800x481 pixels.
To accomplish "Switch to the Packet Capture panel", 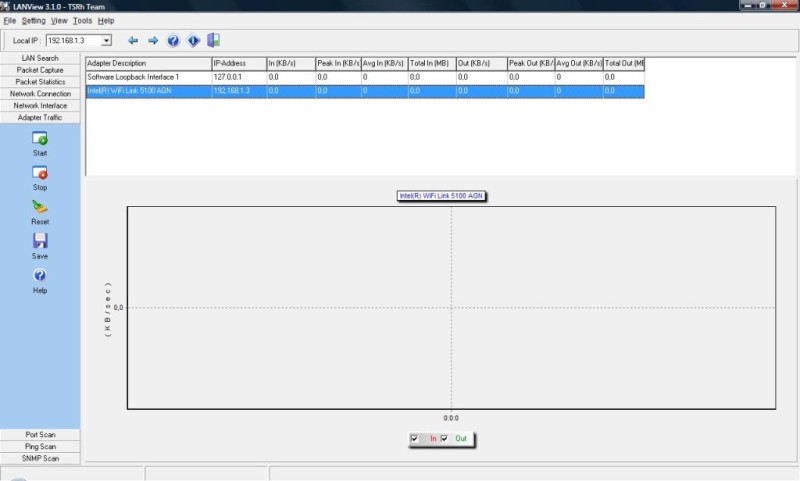I will (x=40, y=70).
